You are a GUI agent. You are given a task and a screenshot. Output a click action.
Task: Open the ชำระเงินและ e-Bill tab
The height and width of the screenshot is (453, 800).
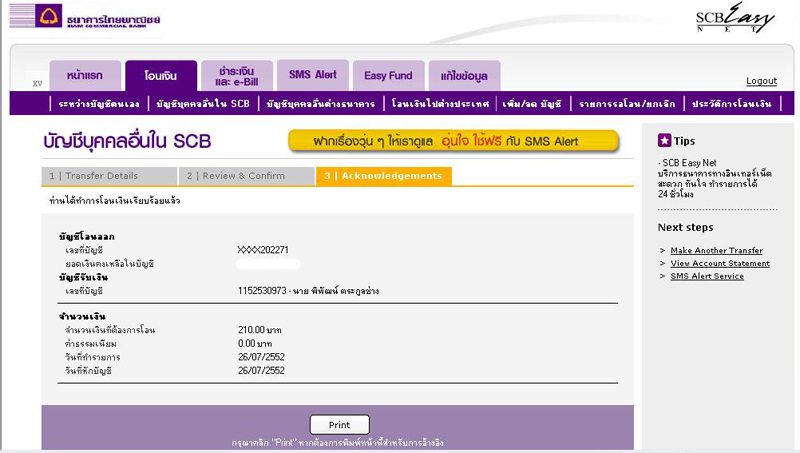[237, 76]
